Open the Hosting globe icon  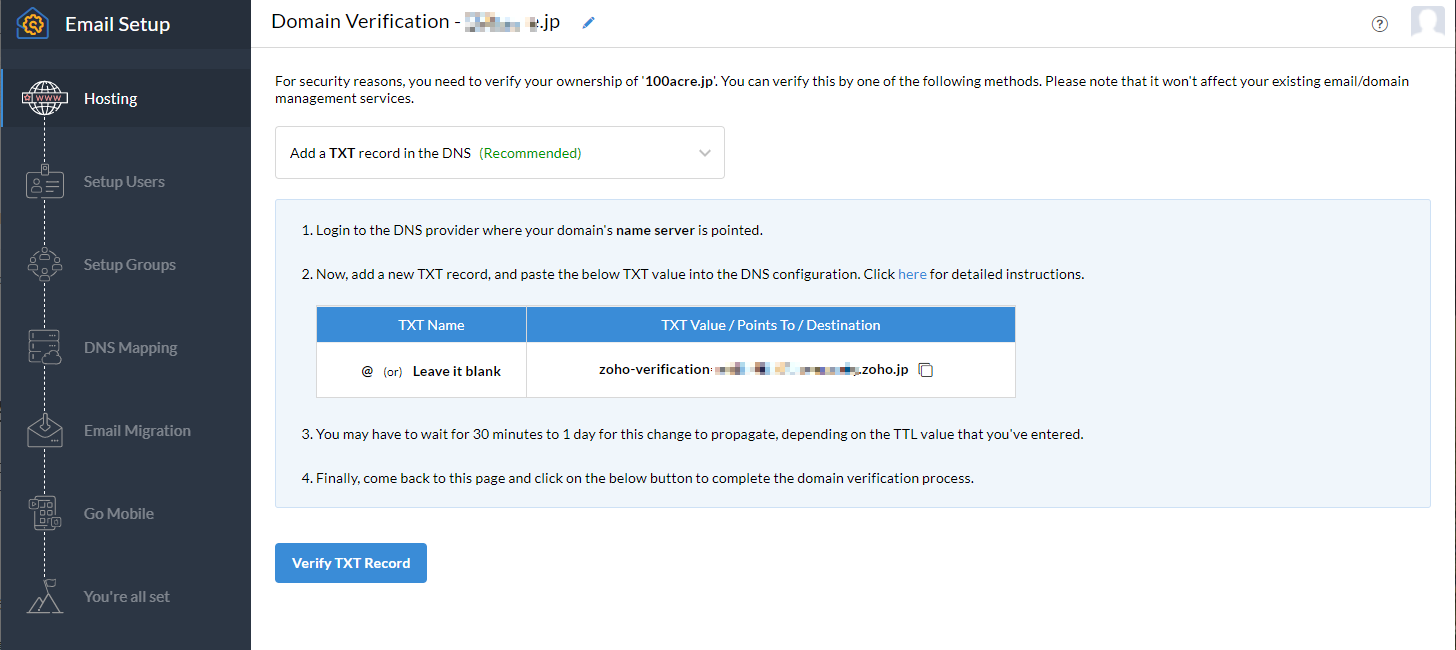pos(45,98)
